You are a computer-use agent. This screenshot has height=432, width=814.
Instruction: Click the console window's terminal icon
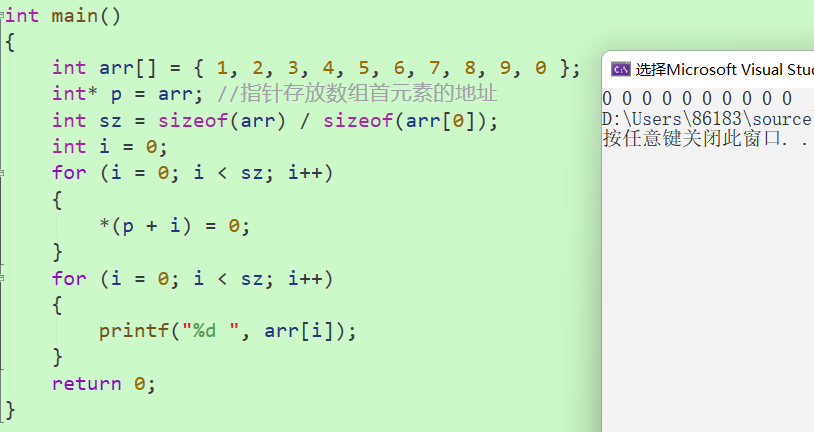(620, 69)
